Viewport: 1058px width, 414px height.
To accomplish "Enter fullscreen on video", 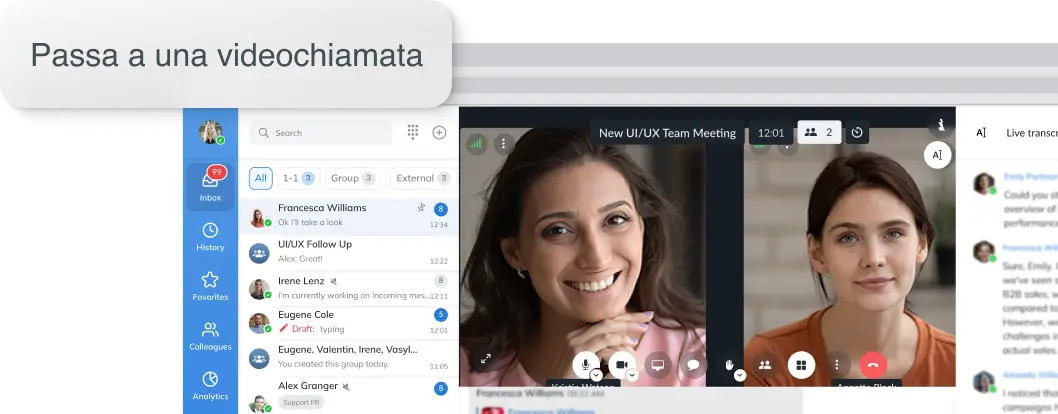I will click(486, 359).
